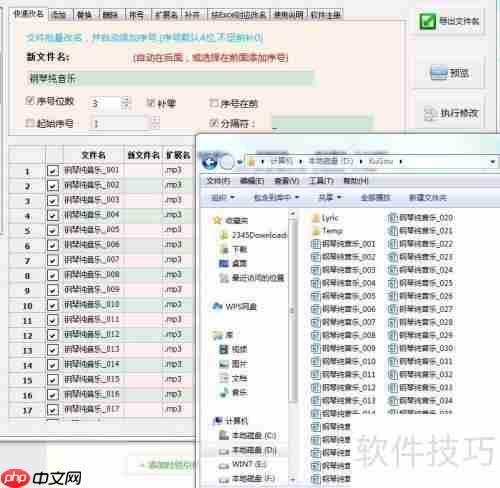
Task: Open Recent places (最近访问的位置) in sidebar
Action: 252,278
